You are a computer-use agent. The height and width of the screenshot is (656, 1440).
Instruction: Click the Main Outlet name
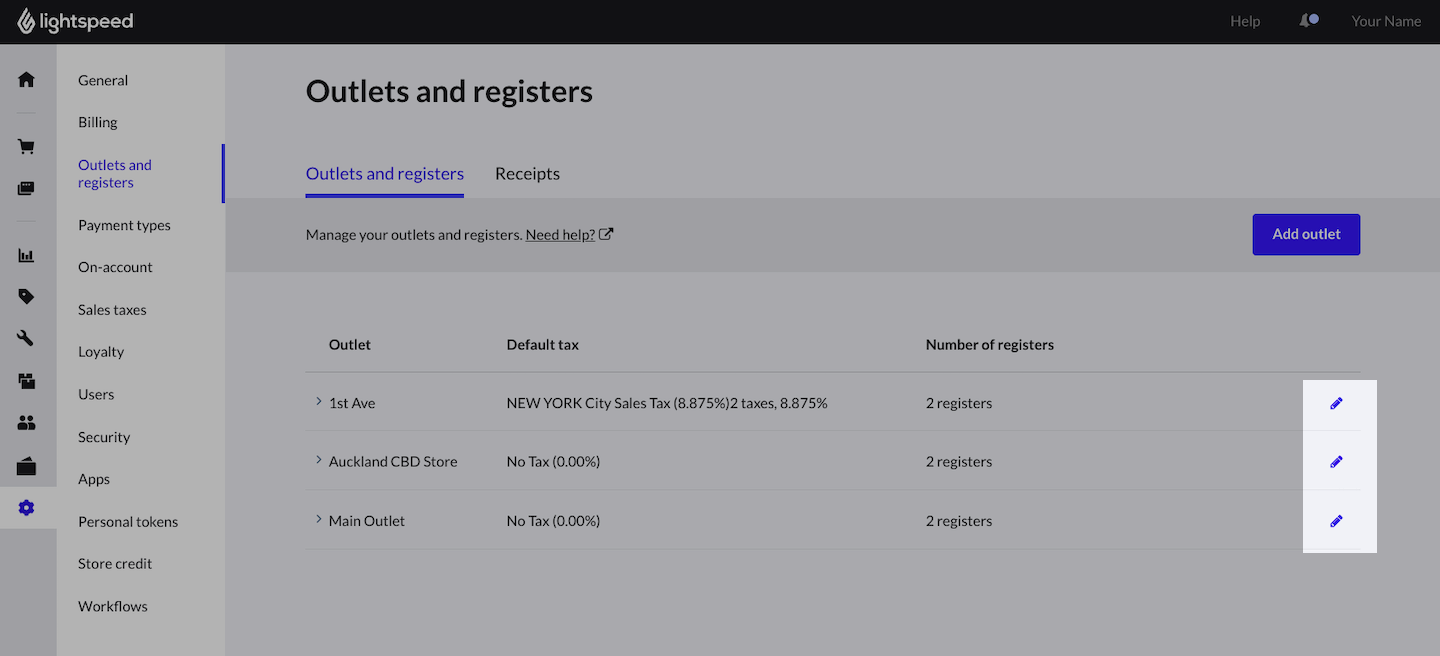367,521
